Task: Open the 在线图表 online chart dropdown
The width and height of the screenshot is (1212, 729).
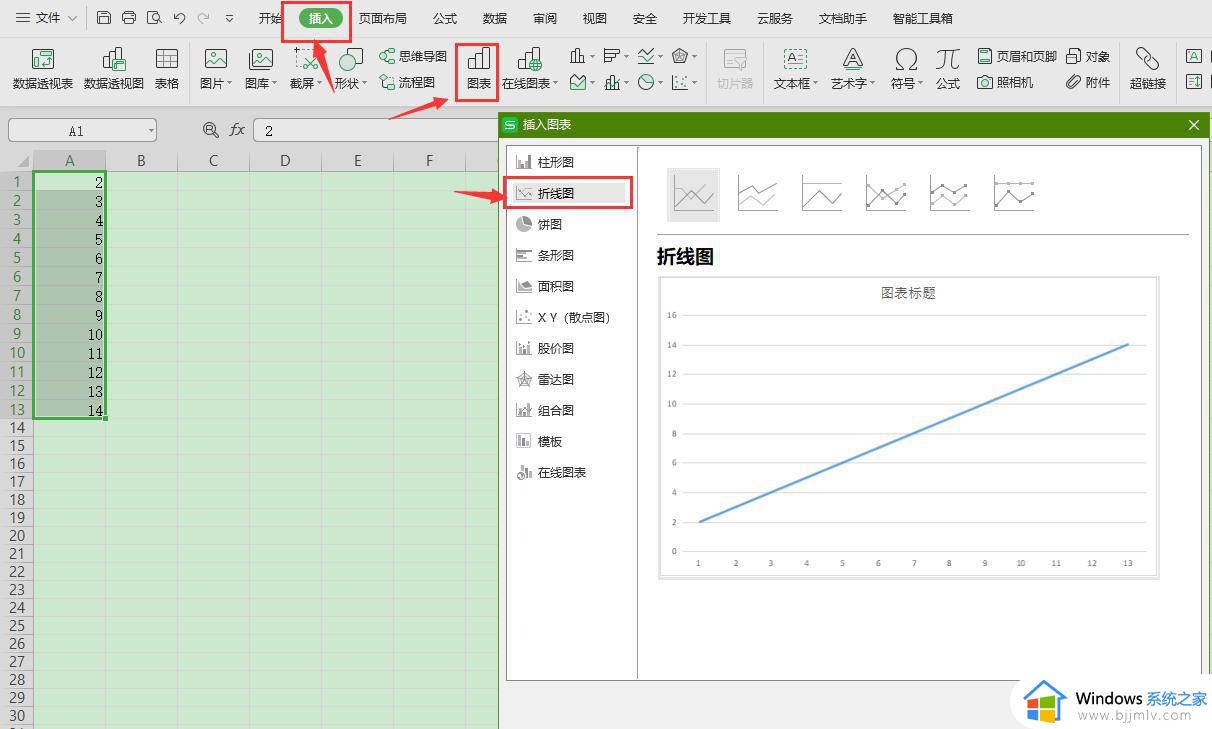Action: pos(530,69)
